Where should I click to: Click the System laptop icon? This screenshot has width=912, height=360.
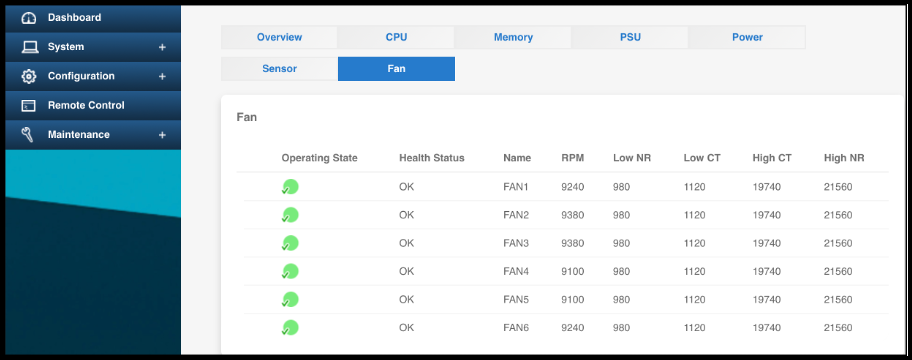coord(29,47)
